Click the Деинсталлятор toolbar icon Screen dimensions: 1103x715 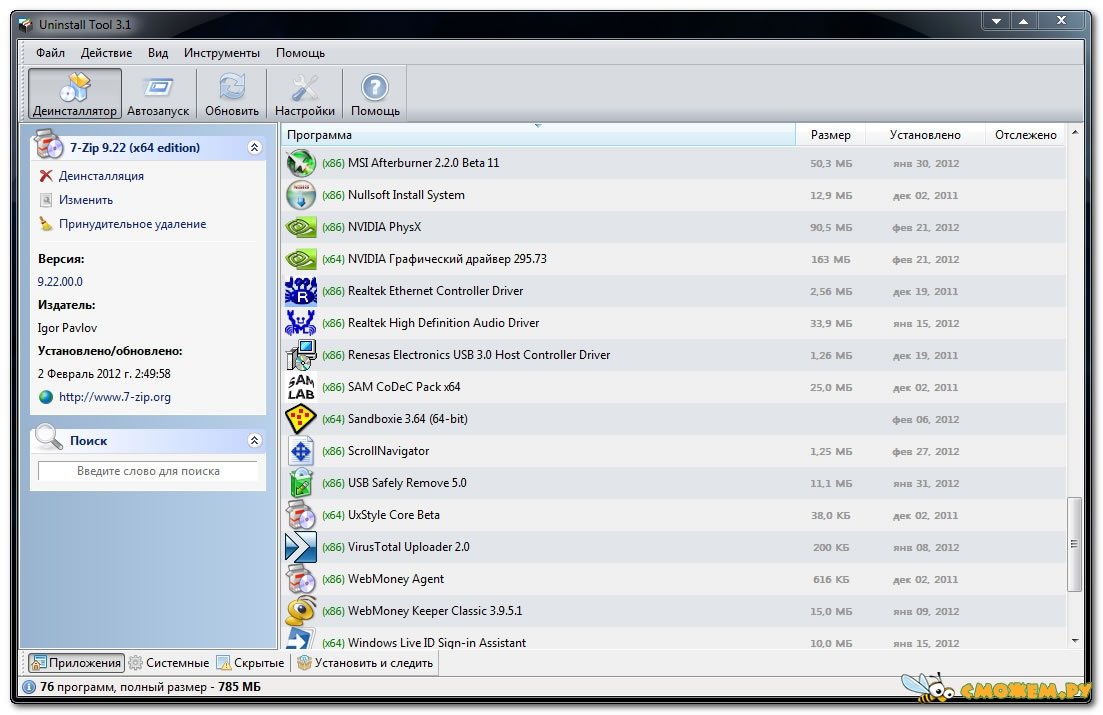click(75, 94)
